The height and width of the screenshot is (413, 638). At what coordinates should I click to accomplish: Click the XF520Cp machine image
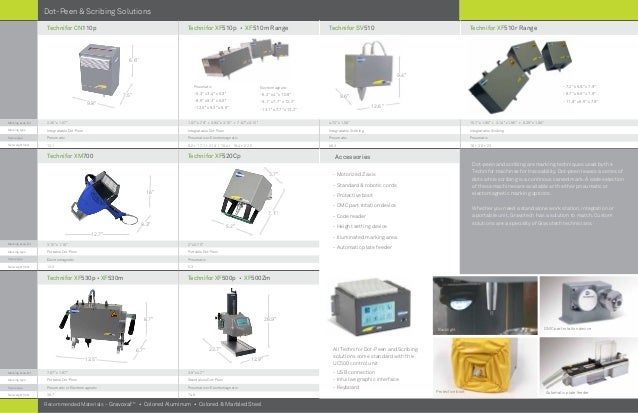(245, 194)
